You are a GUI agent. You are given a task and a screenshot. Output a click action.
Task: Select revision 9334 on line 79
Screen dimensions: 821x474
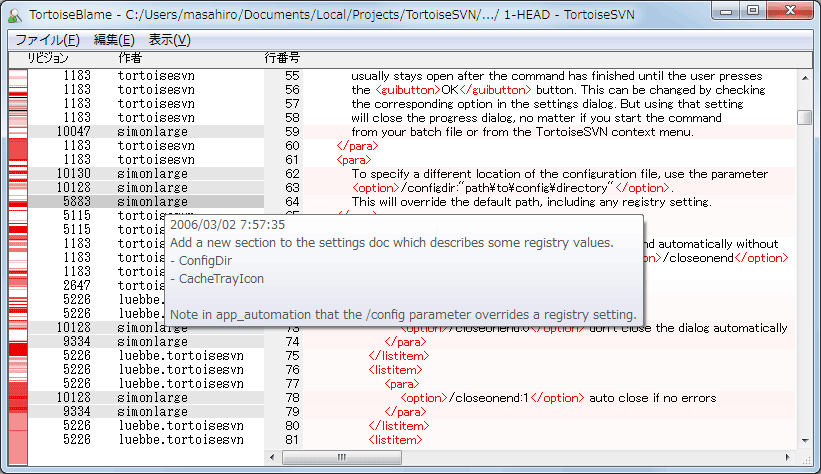[x=77, y=412]
